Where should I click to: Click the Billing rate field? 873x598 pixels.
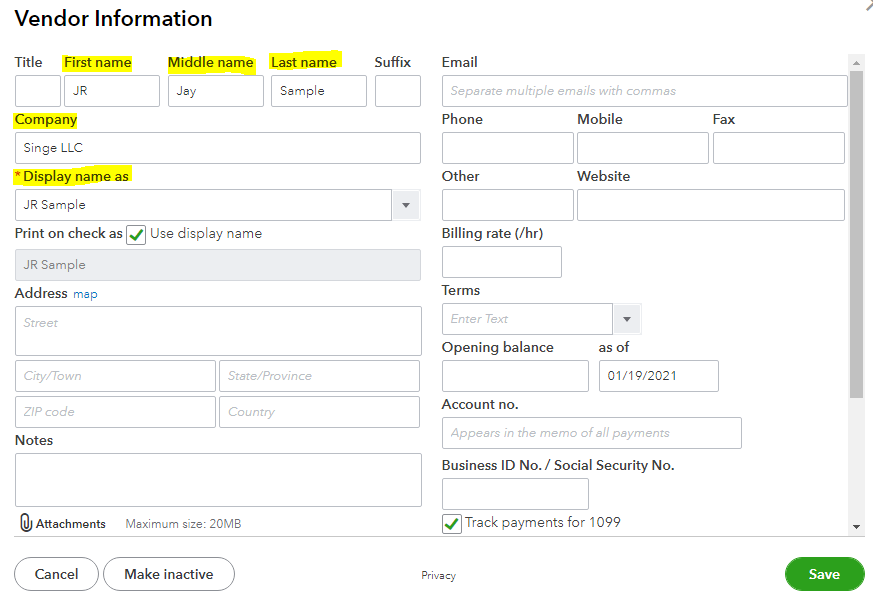point(501,261)
